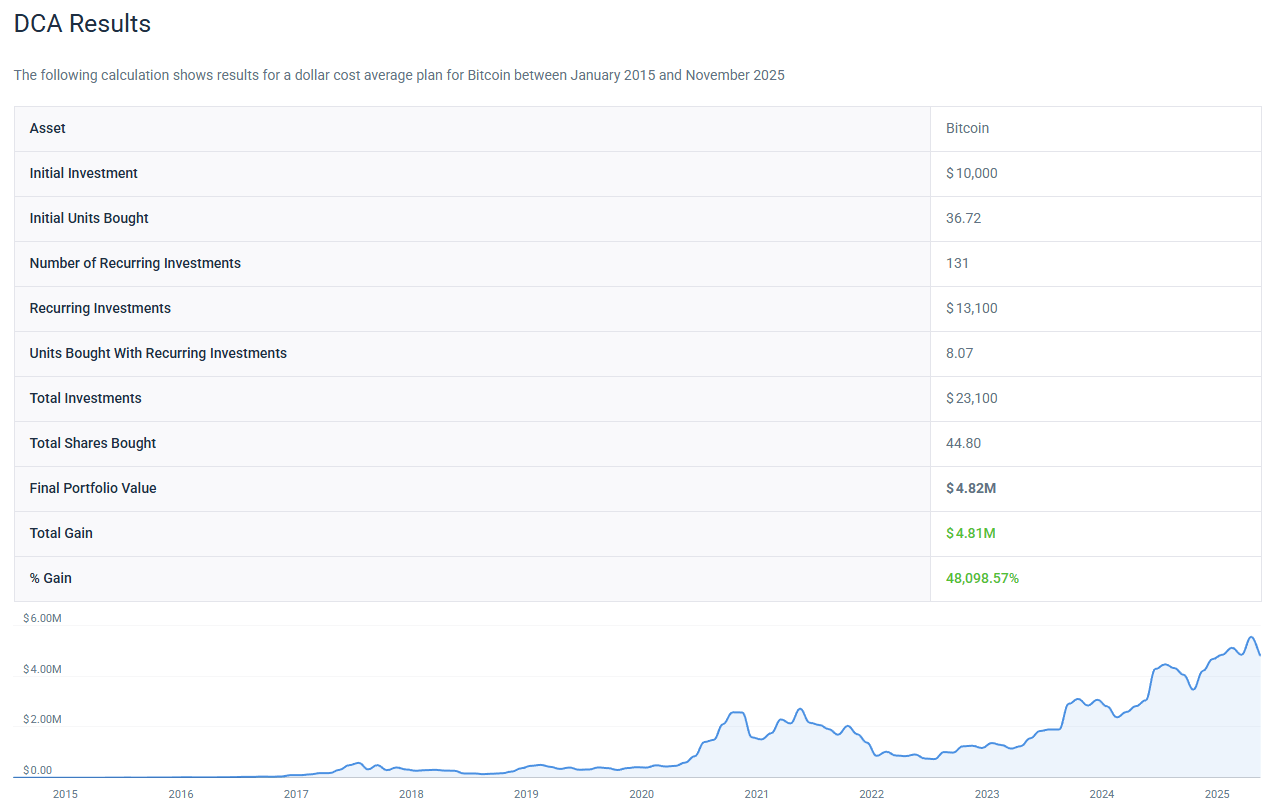Screen dimensions: 1280x810
Task: Click the recurring investments amount $13,100
Action: tap(972, 308)
